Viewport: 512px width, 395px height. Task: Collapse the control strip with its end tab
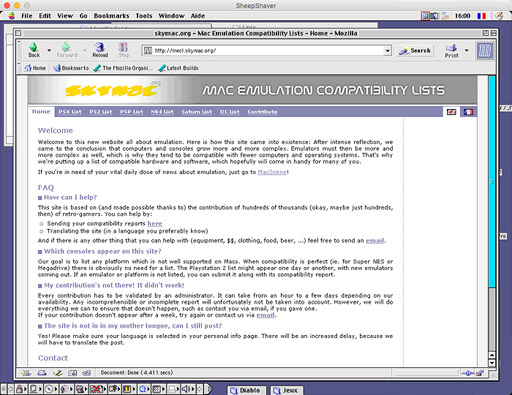coord(209,389)
